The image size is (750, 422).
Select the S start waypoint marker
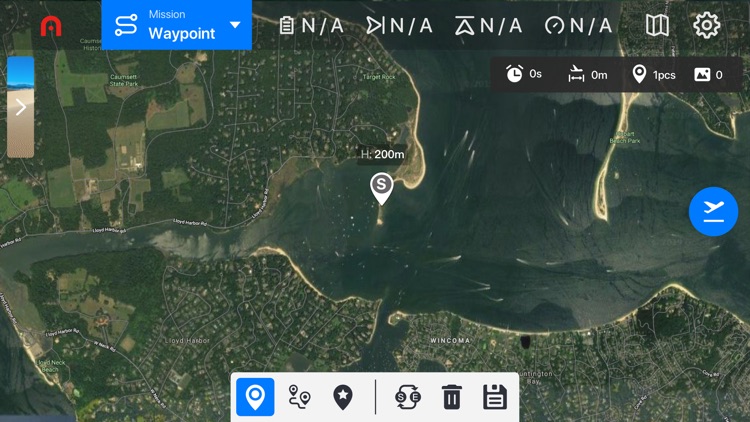click(381, 189)
